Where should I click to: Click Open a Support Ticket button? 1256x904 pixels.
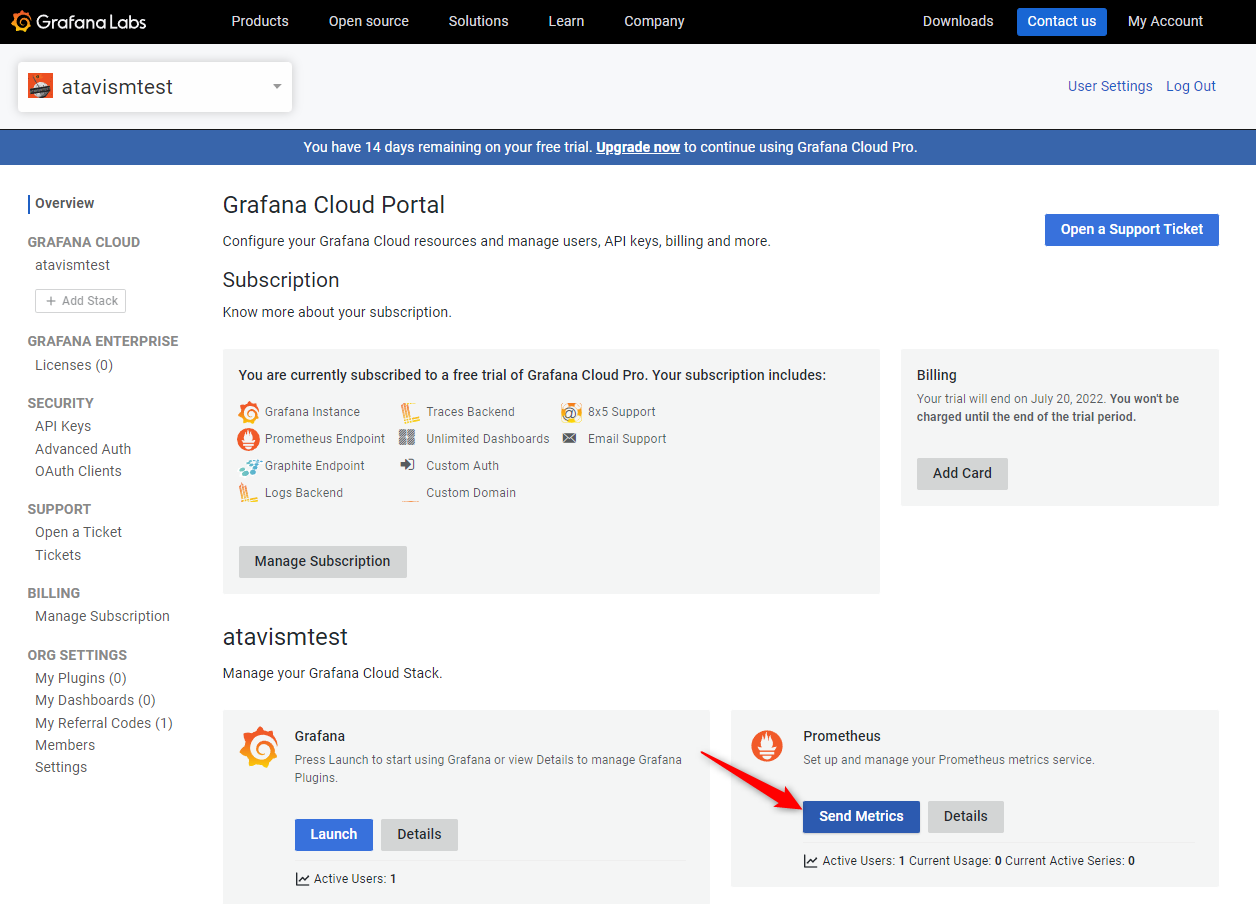[x=1131, y=229]
